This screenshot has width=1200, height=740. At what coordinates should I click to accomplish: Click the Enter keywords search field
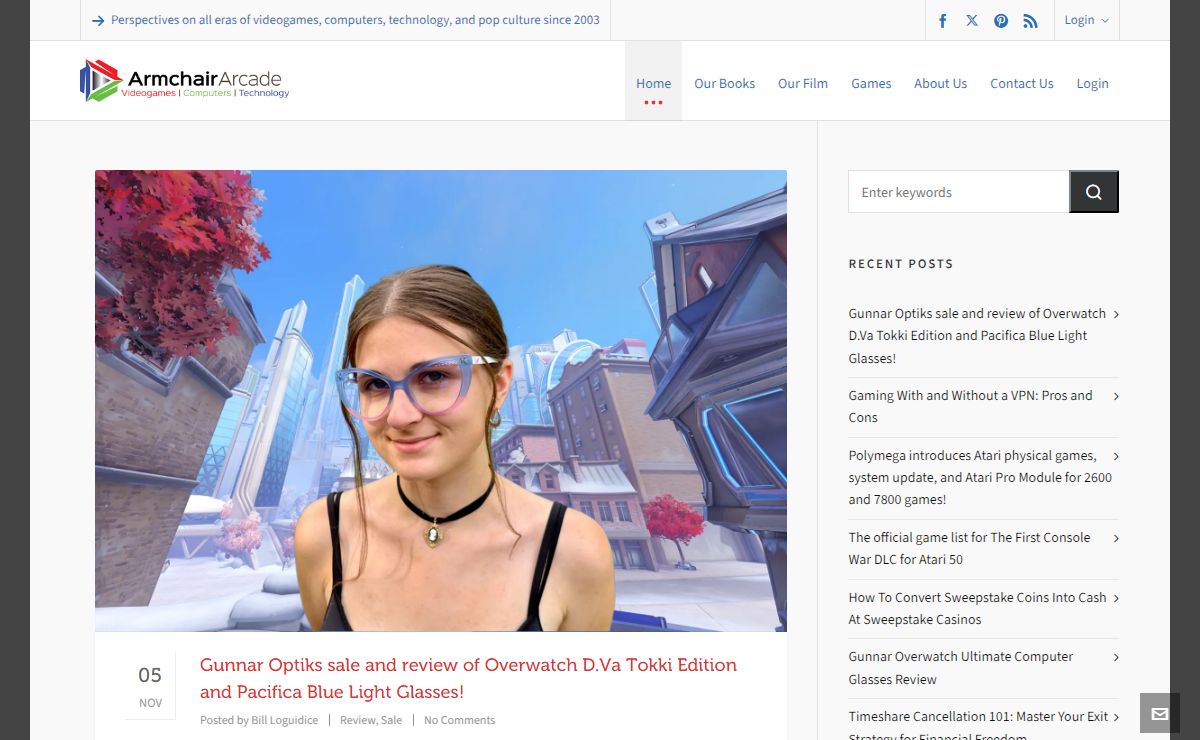[x=959, y=192]
